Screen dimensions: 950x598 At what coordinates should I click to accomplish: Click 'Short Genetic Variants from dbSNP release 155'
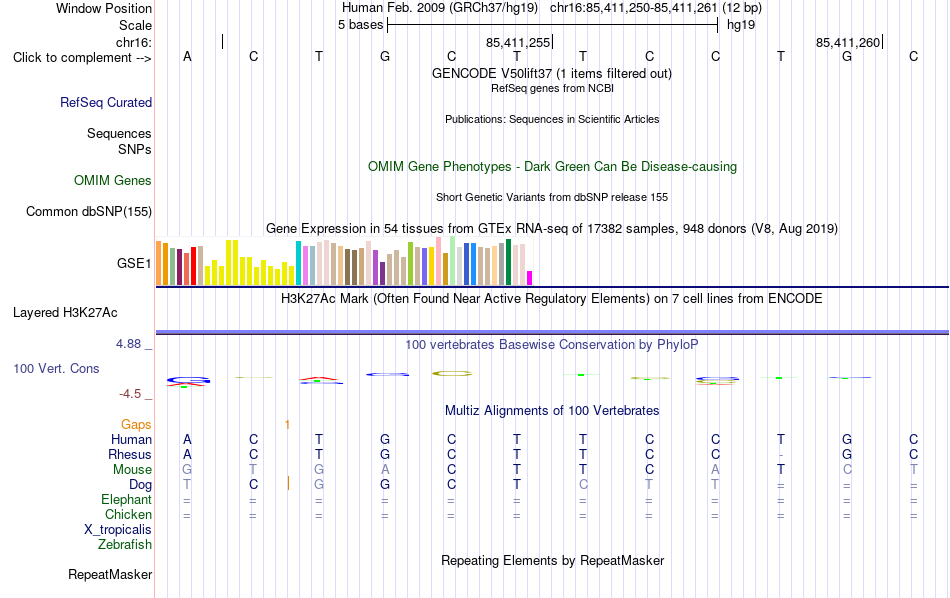click(x=552, y=198)
